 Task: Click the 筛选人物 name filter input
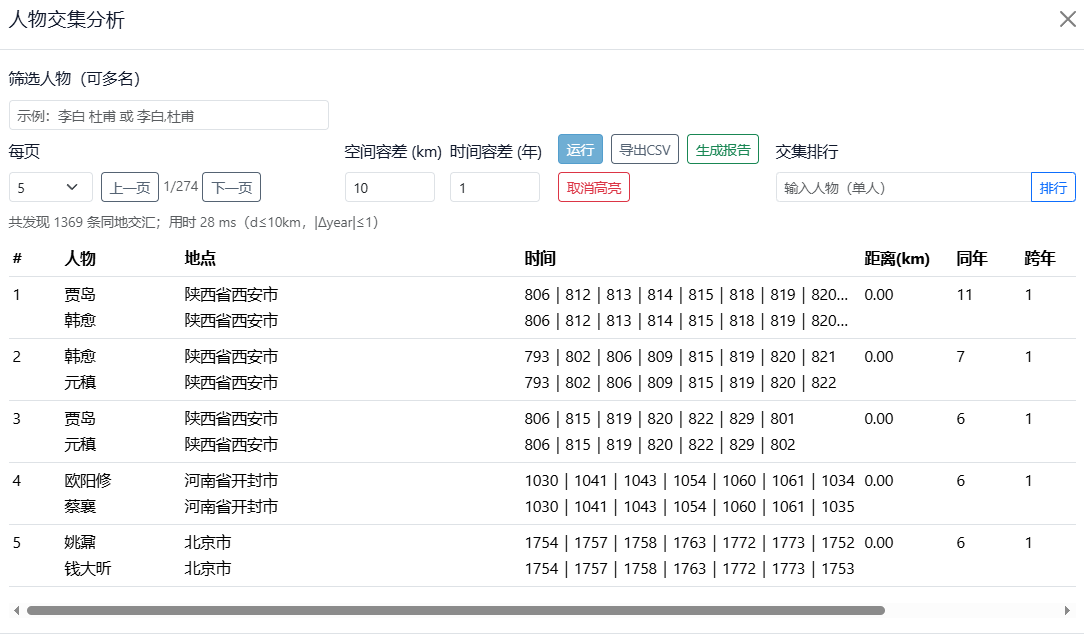tap(169, 115)
